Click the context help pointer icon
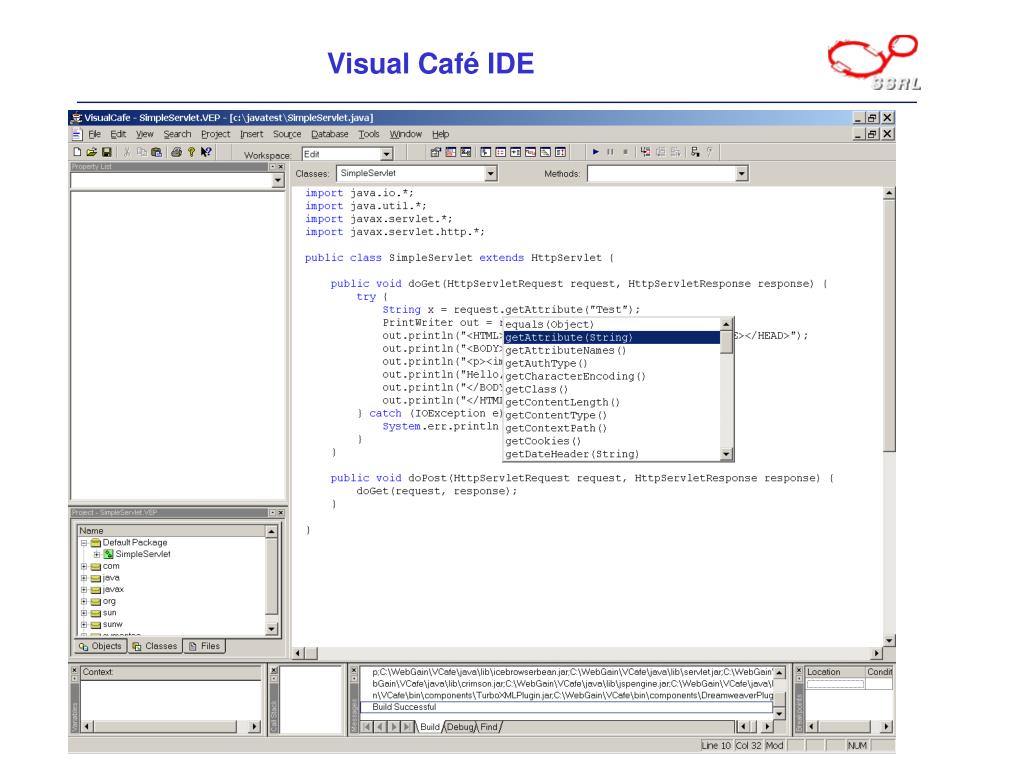 (206, 152)
